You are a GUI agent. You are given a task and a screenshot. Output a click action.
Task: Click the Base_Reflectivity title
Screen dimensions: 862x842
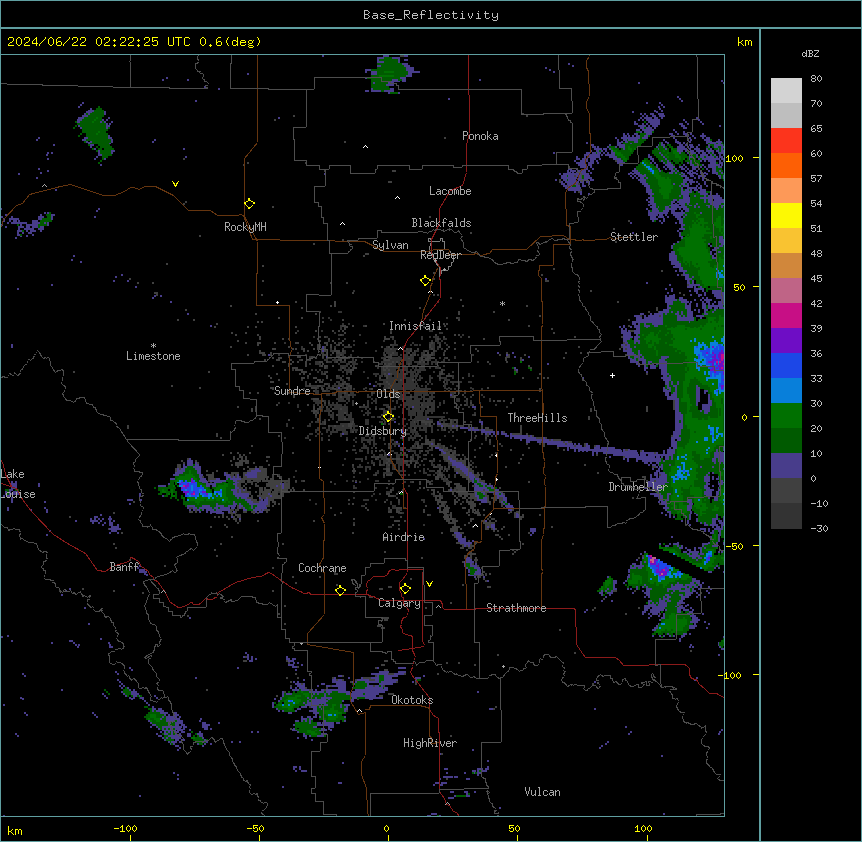point(431,15)
